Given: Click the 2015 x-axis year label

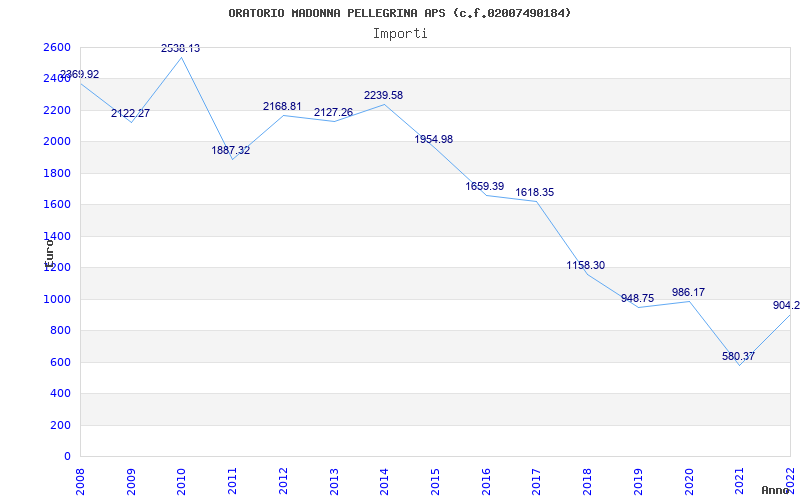Looking at the screenshot, I should pyautogui.click(x=435, y=482).
